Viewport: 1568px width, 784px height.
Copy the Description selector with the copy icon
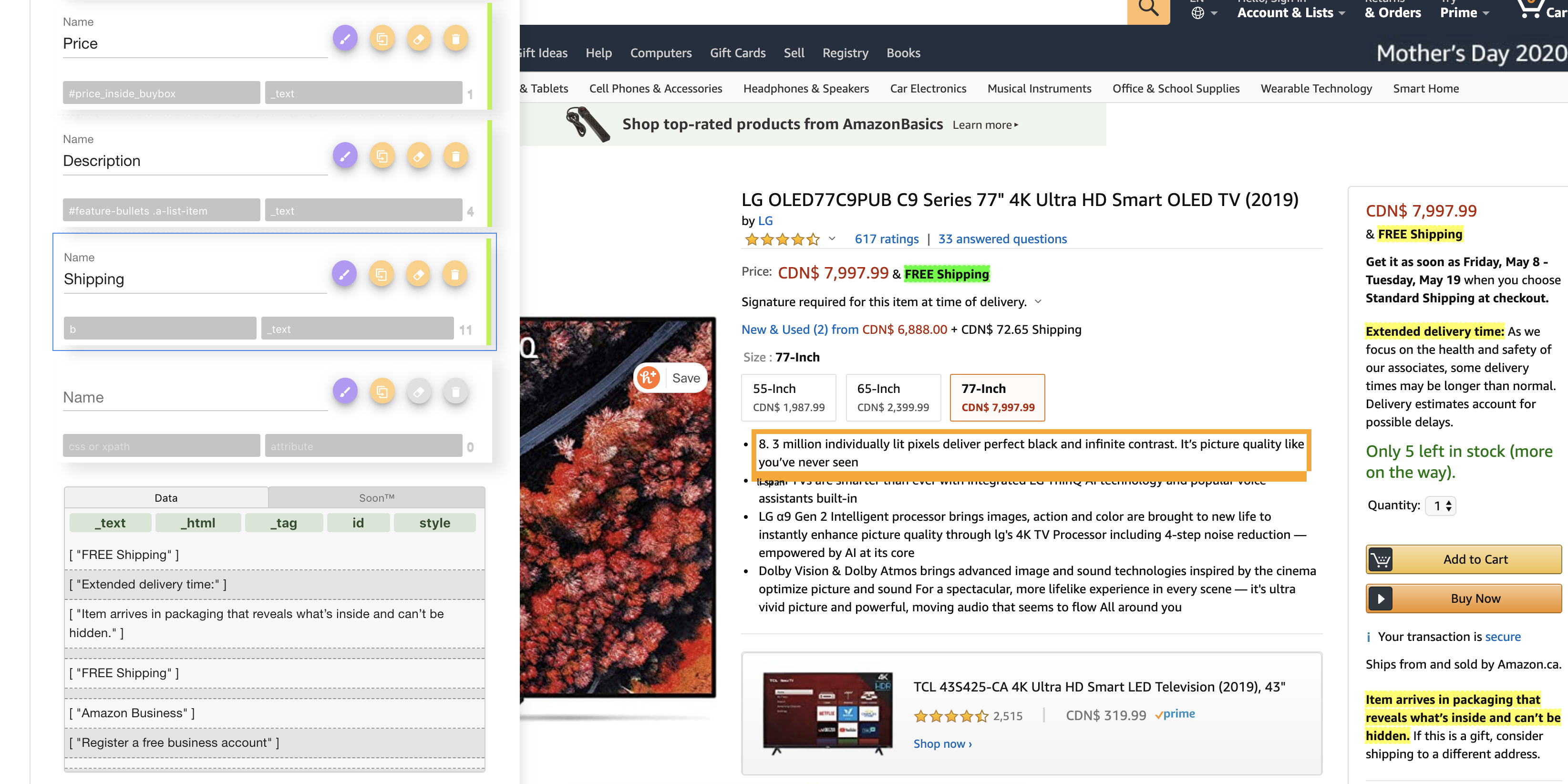pos(382,156)
